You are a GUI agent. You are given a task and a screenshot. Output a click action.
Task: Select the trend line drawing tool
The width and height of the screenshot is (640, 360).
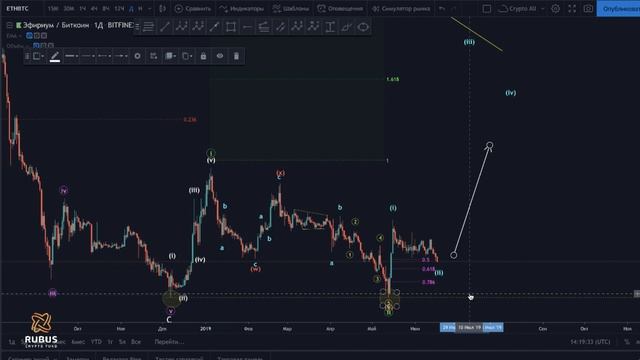165,27
